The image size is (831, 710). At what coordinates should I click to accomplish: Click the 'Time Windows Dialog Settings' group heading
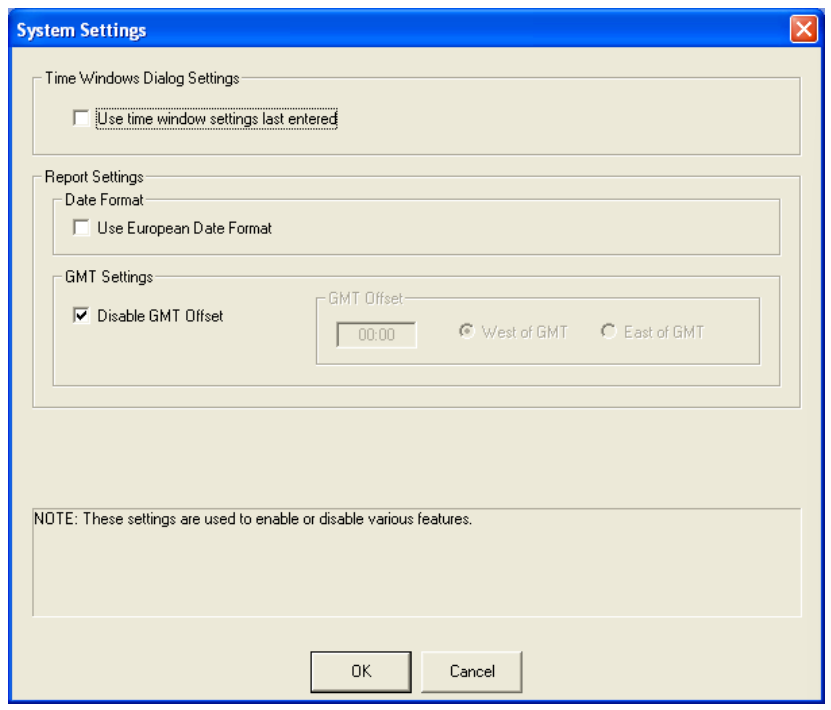coord(142,76)
